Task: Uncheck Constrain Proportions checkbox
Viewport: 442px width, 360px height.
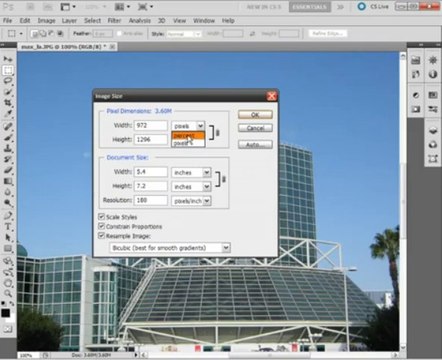Action: pos(101,226)
